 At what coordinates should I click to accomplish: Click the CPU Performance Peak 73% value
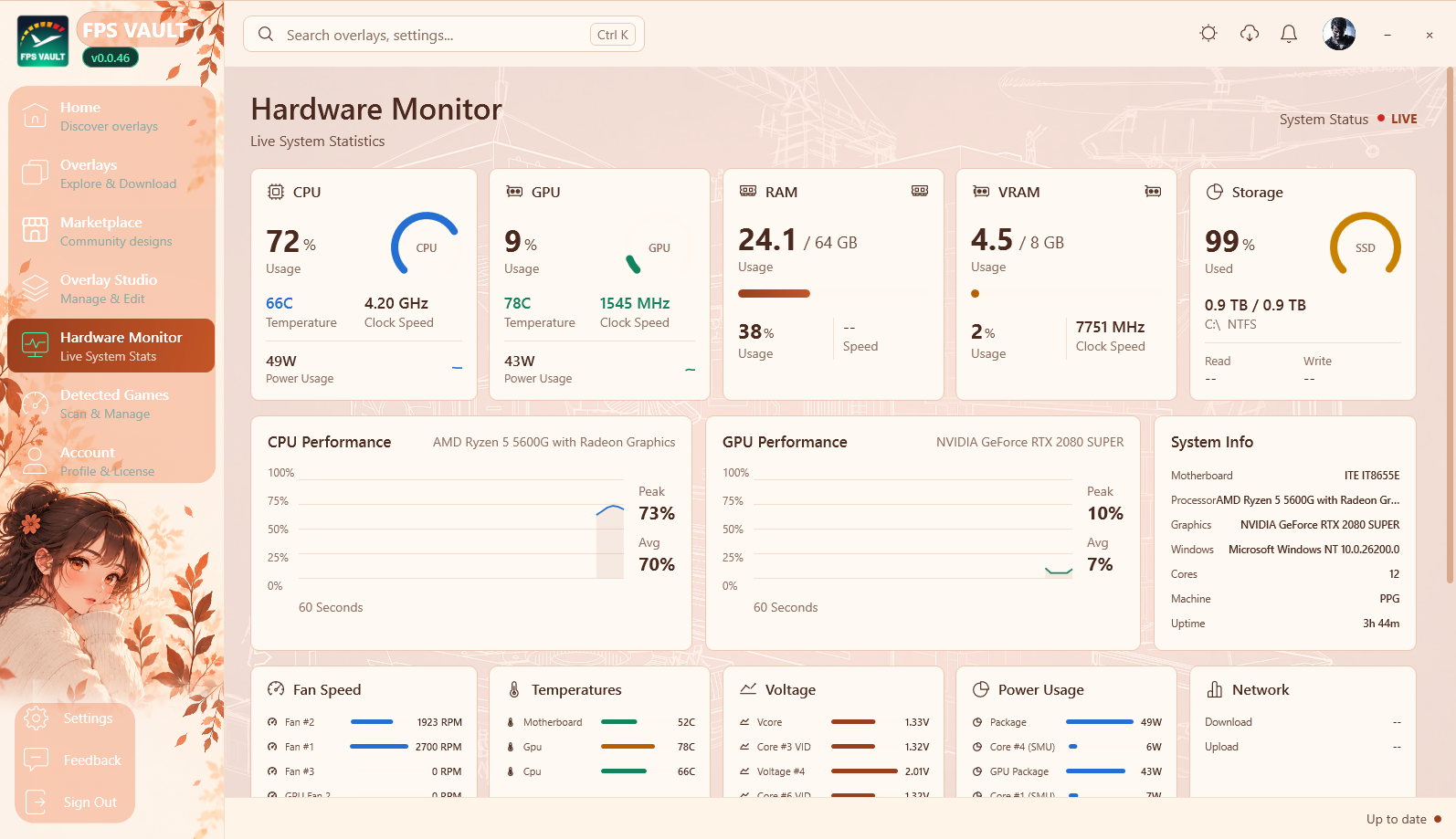click(657, 513)
